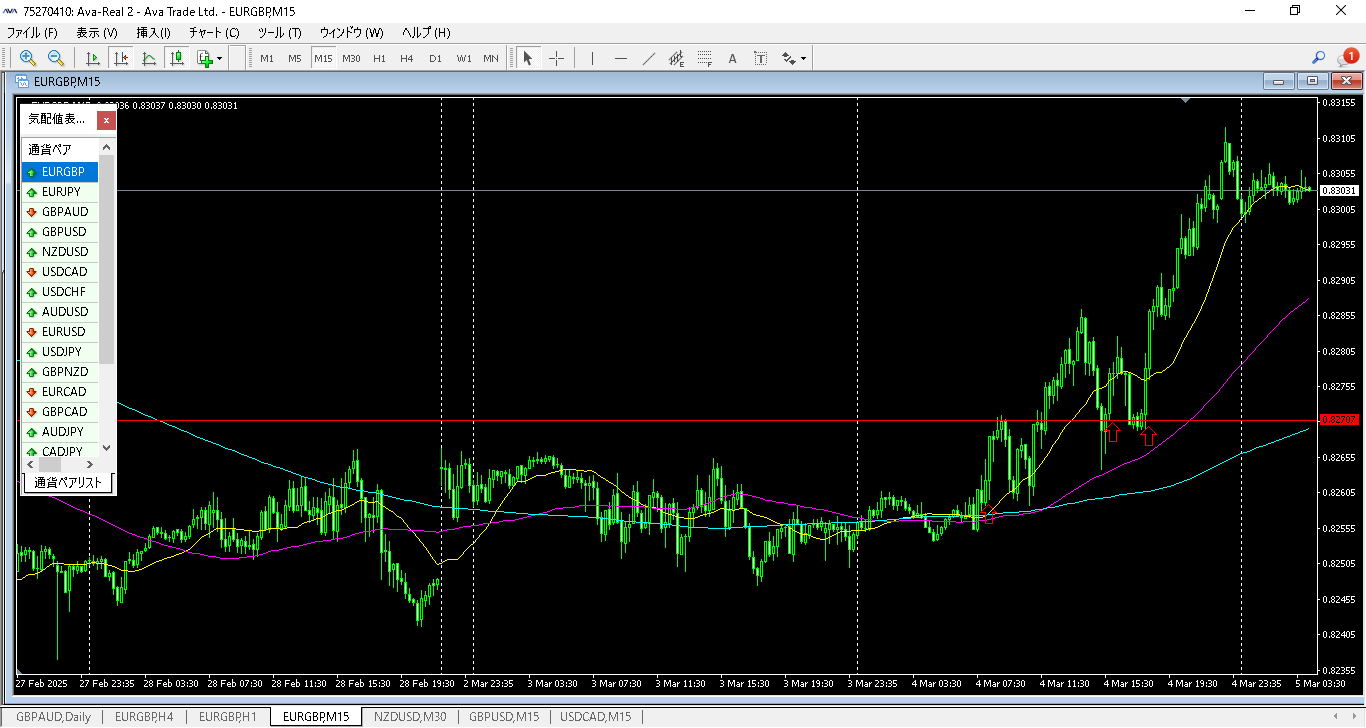Zoom out on the chart
This screenshot has height=728, width=1366.
point(56,58)
